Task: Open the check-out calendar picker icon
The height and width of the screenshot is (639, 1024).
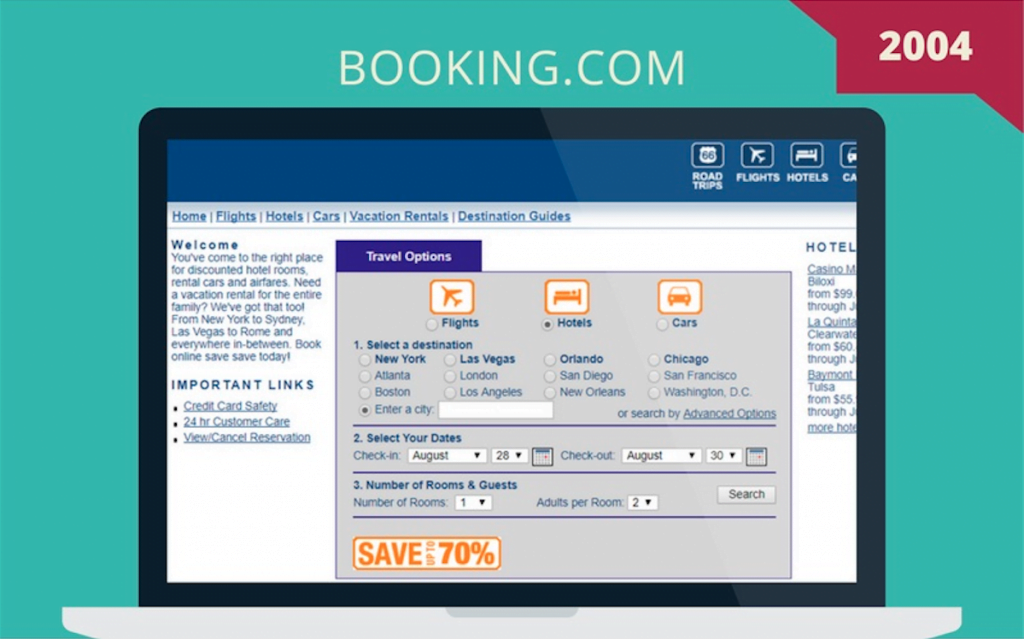Action: pos(757,456)
